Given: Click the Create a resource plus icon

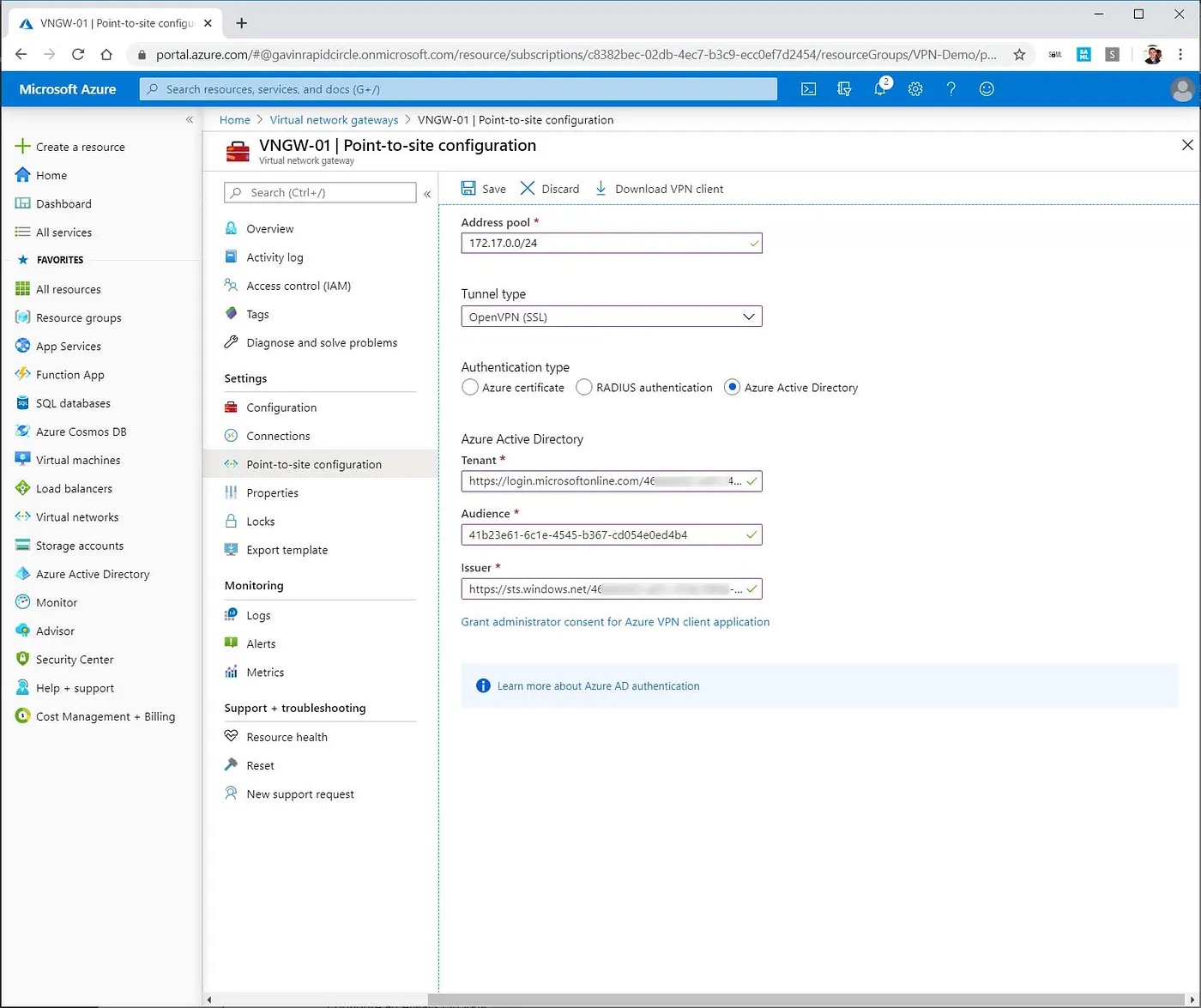Looking at the screenshot, I should pyautogui.click(x=23, y=146).
